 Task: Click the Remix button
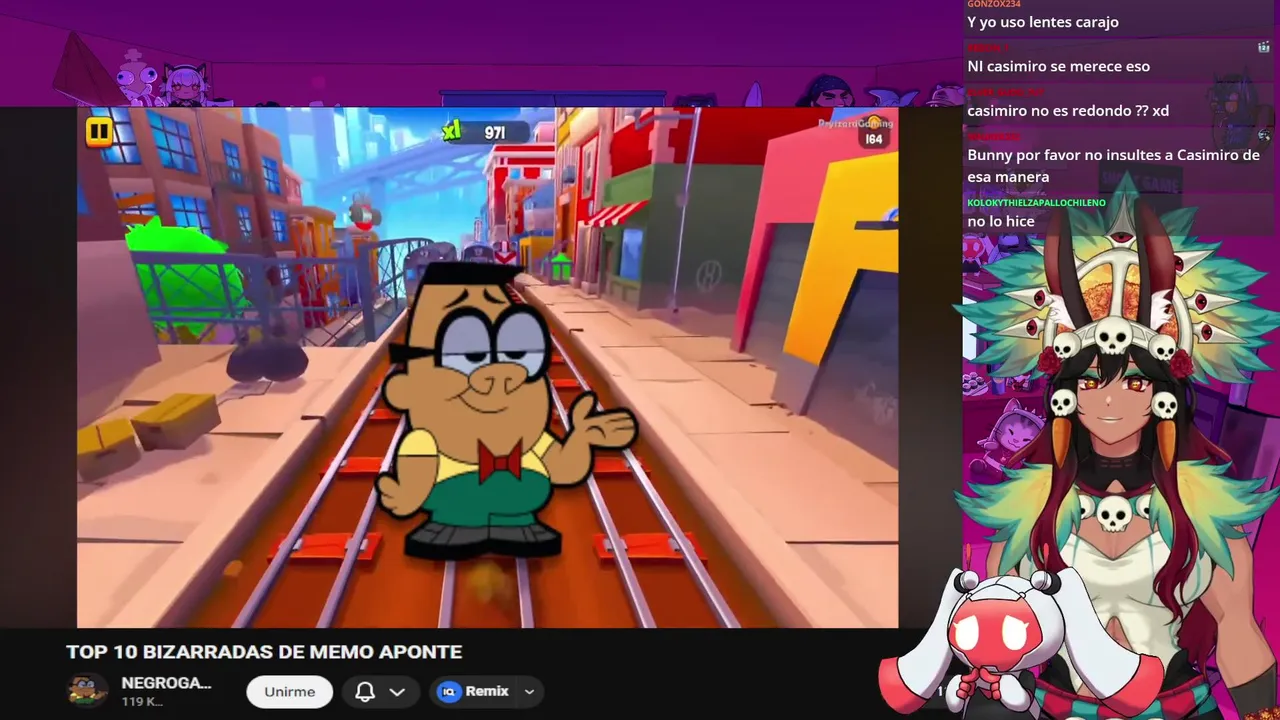pyautogui.click(x=475, y=691)
